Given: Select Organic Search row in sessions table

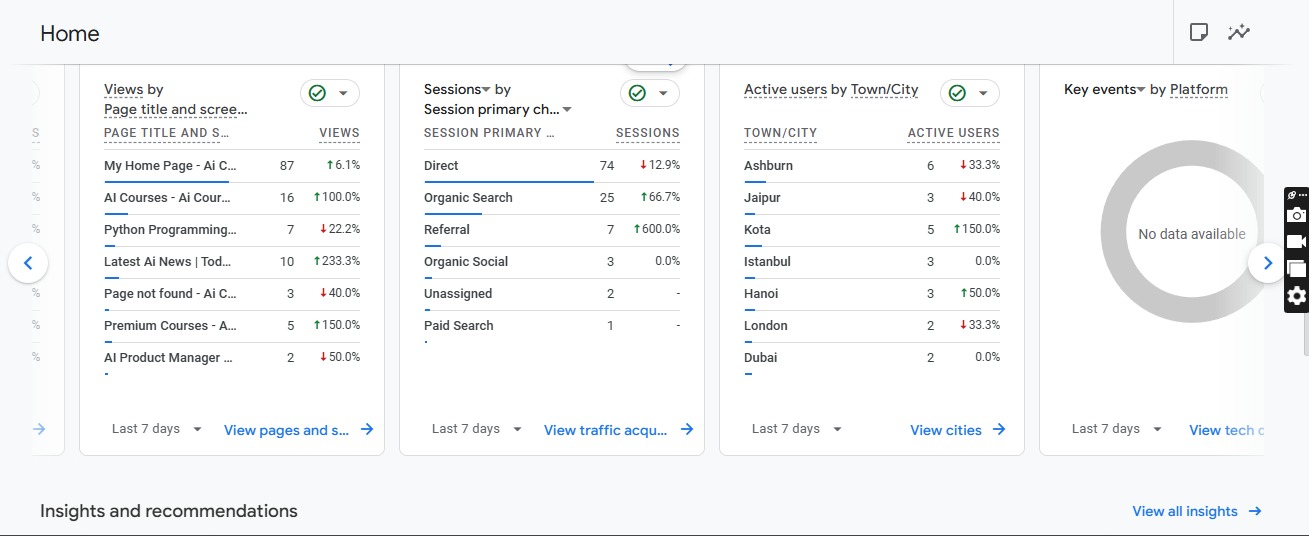Looking at the screenshot, I should (468, 198).
